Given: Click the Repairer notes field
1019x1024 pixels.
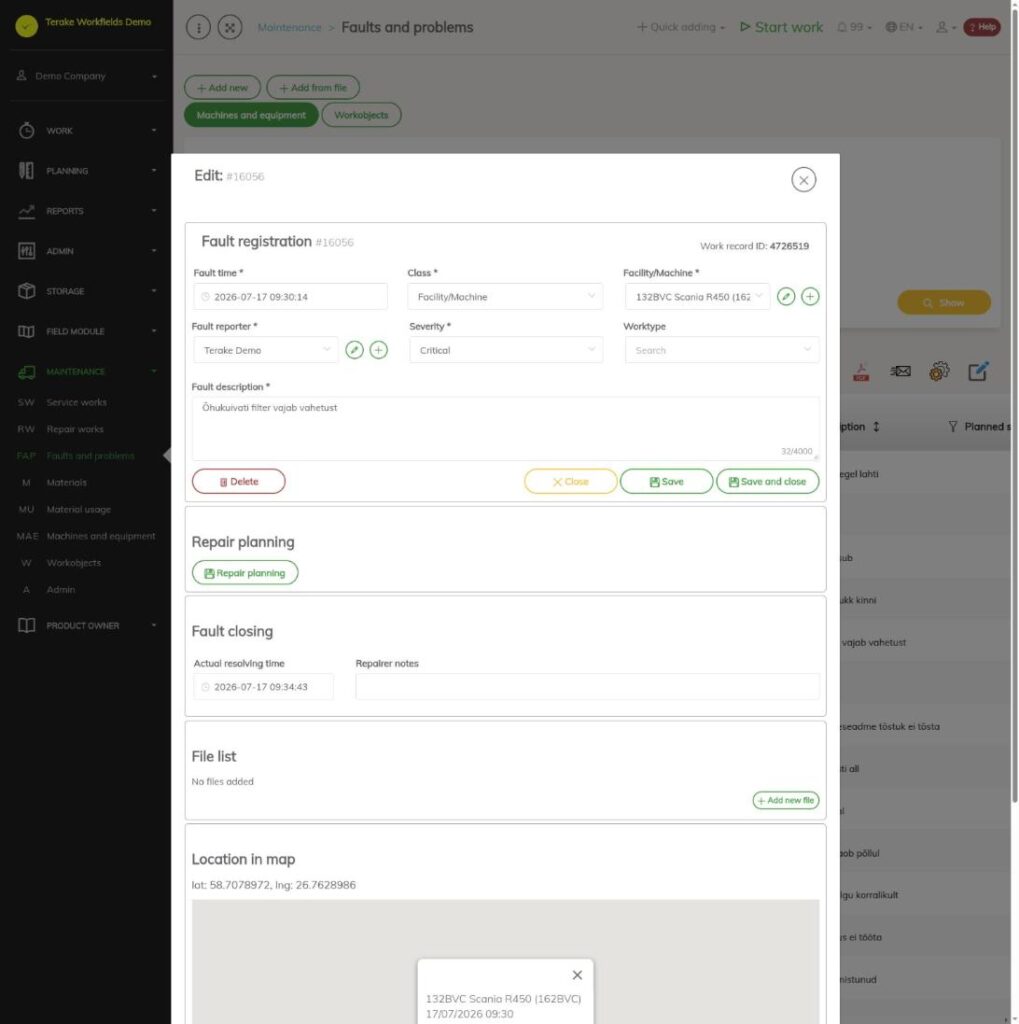Looking at the screenshot, I should pos(587,687).
